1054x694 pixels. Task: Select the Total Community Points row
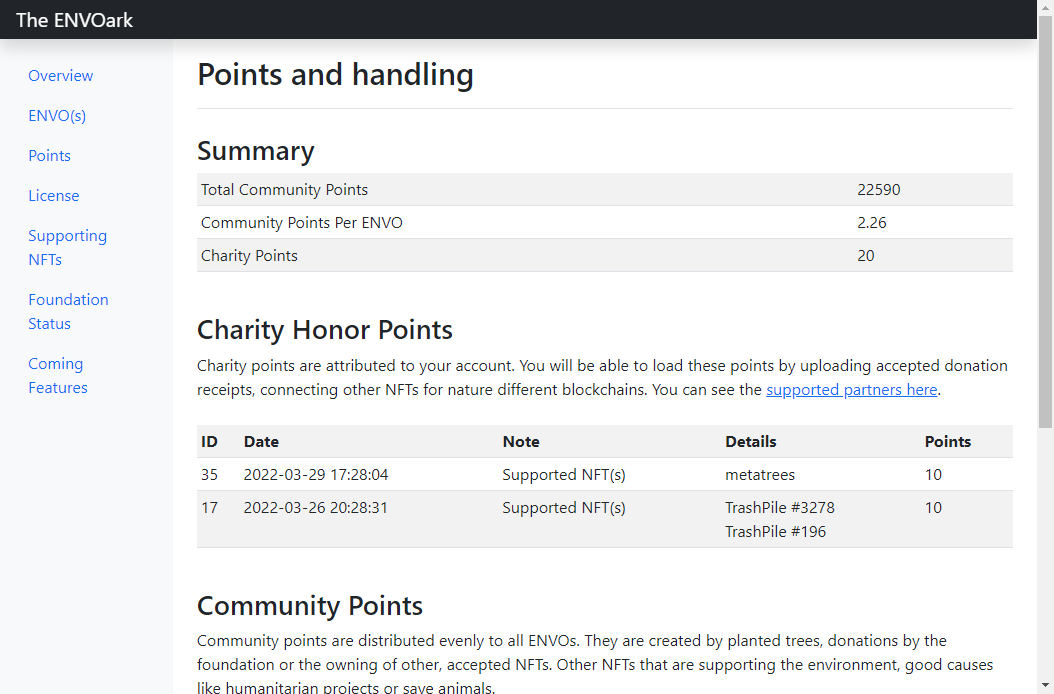point(604,190)
